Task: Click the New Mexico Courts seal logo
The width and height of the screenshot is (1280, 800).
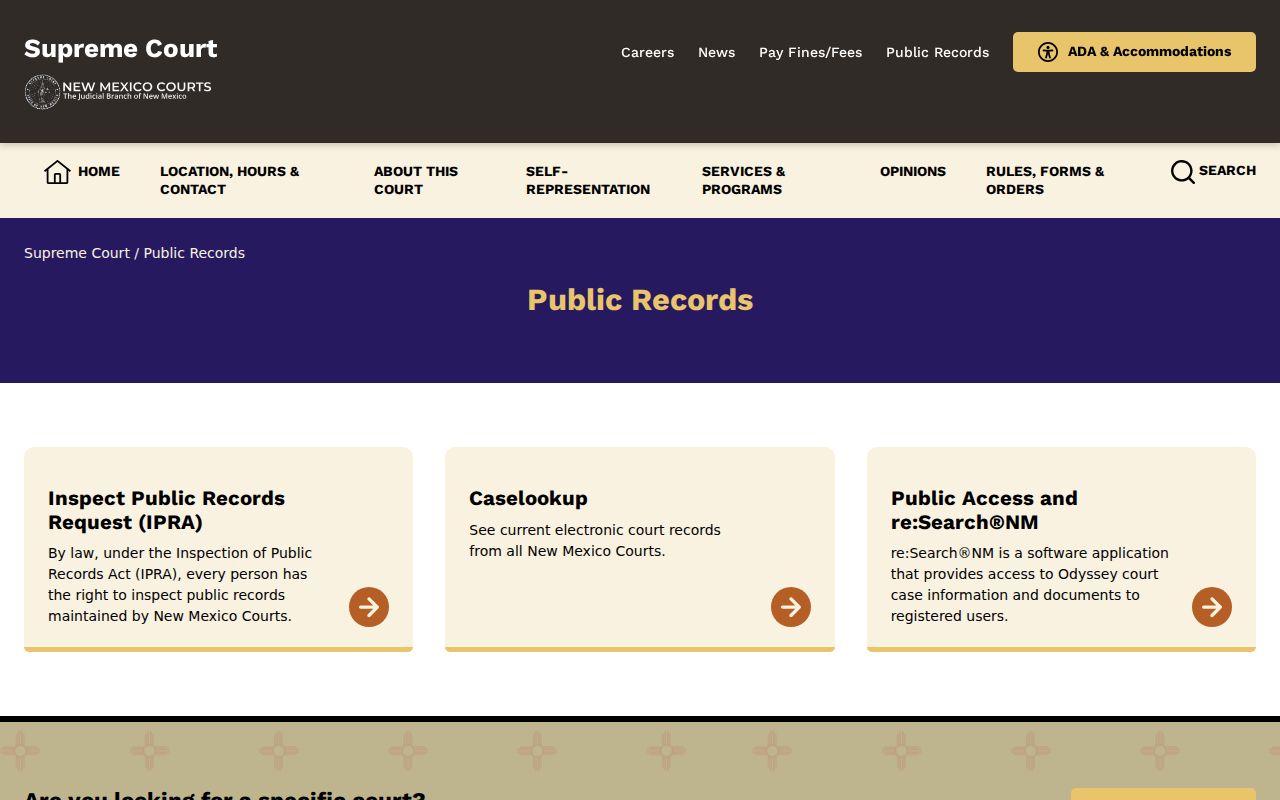Action: pos(42,92)
